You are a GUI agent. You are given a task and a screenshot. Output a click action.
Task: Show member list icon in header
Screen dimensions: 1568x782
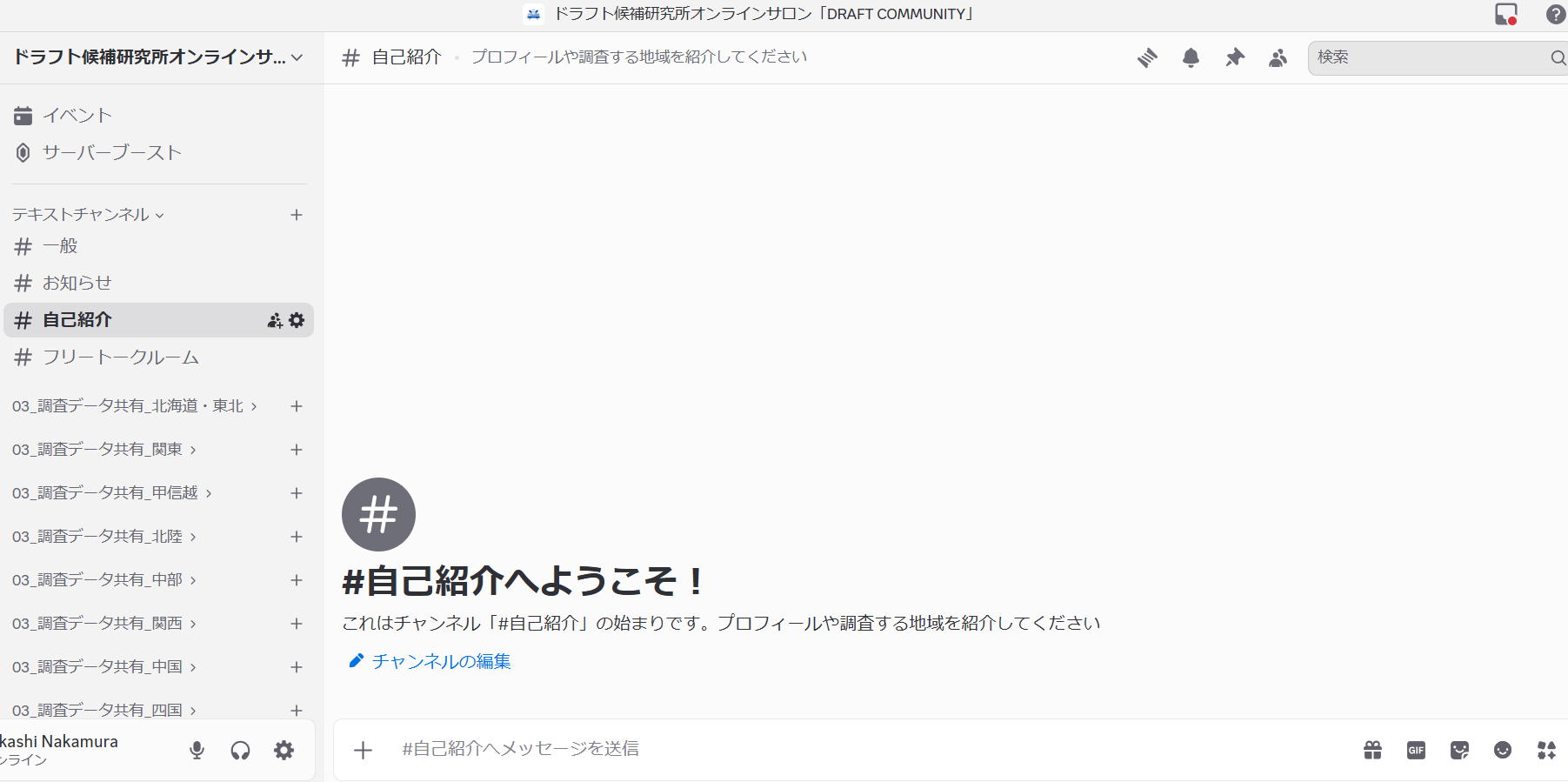click(x=1278, y=58)
